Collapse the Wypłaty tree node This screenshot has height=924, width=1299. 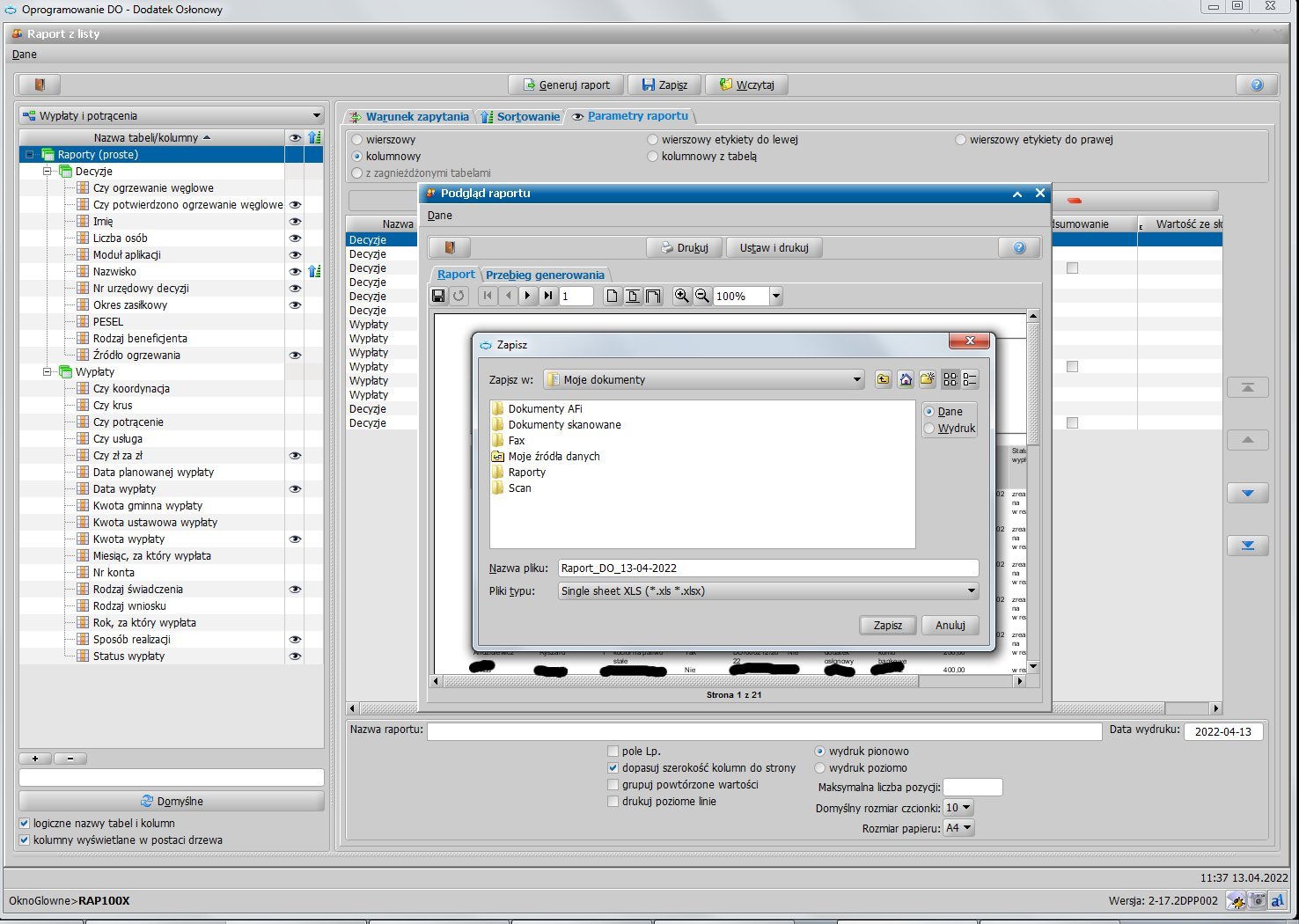[x=48, y=371]
